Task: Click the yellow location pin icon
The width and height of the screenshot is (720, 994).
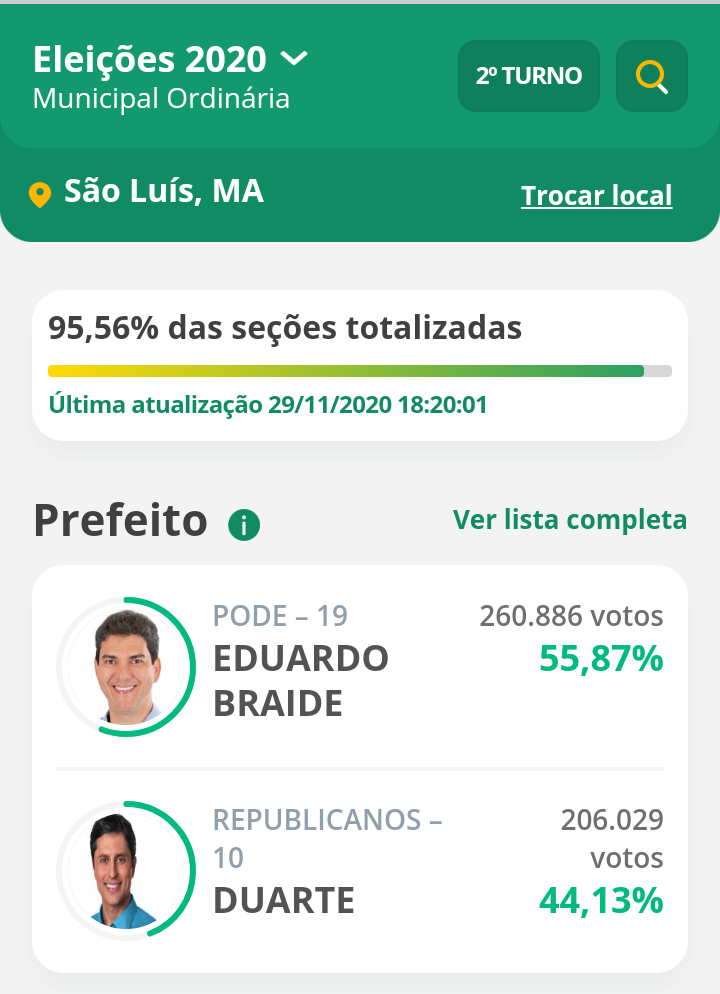Action: point(40,194)
